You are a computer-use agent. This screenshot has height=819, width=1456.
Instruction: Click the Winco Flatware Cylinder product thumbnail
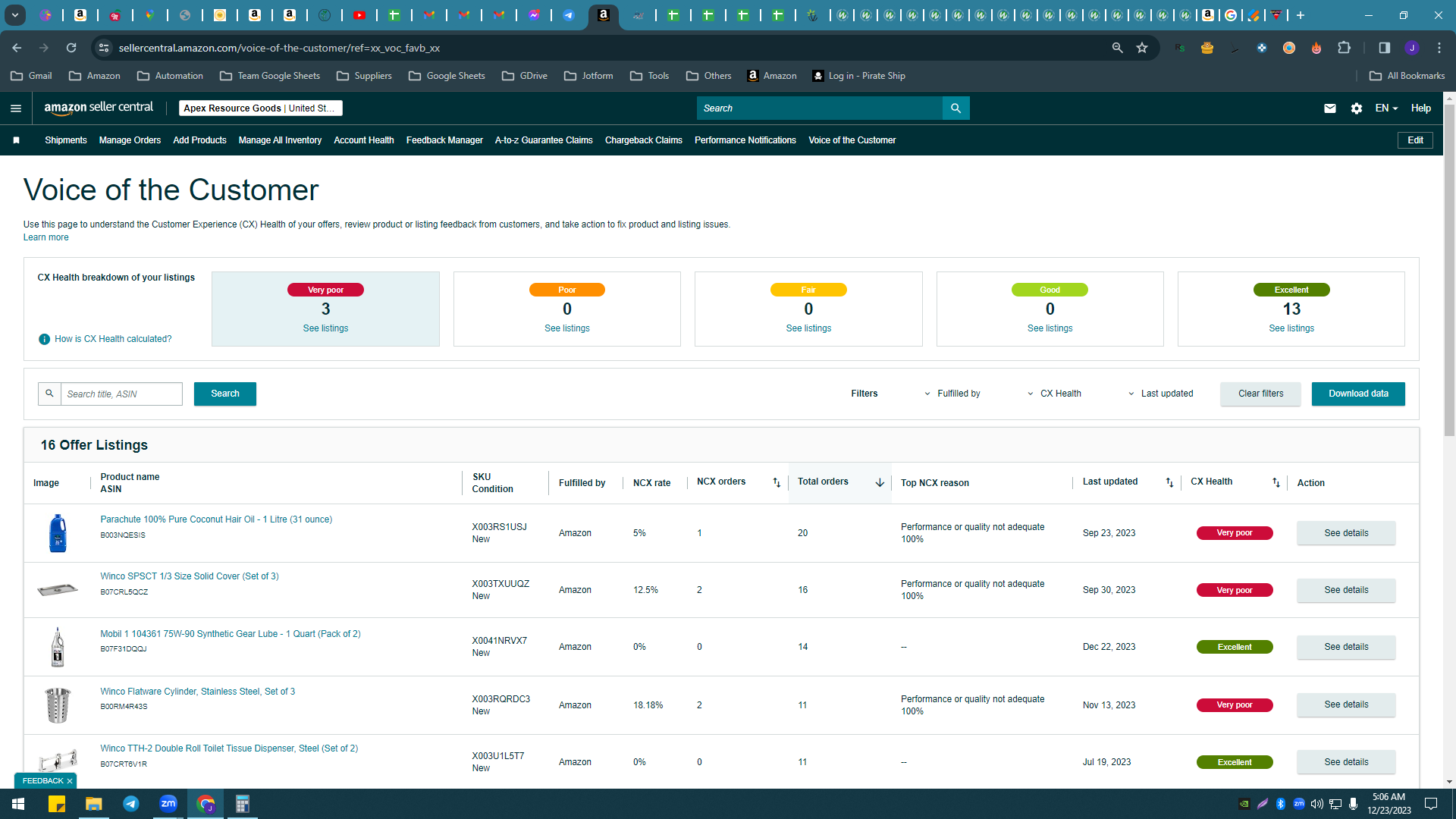point(58,704)
